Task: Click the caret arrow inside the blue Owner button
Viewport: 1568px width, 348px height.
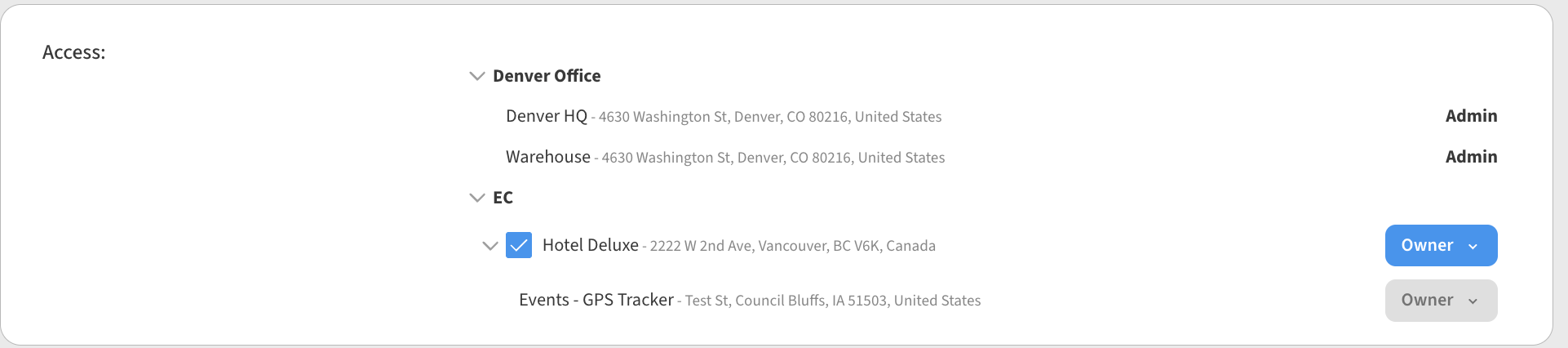Action: [1473, 247]
